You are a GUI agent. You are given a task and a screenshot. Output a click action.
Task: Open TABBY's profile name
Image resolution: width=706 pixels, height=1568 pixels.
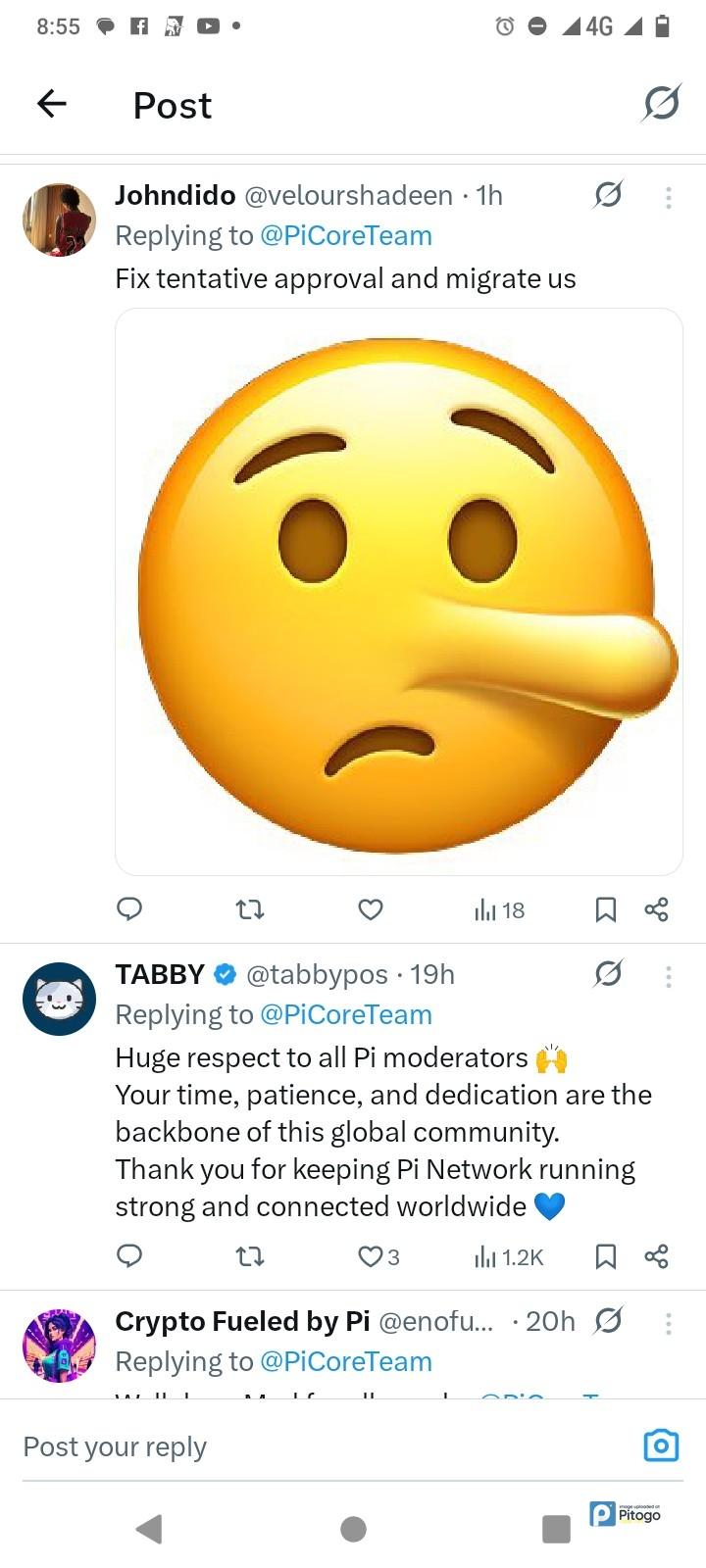click(160, 974)
